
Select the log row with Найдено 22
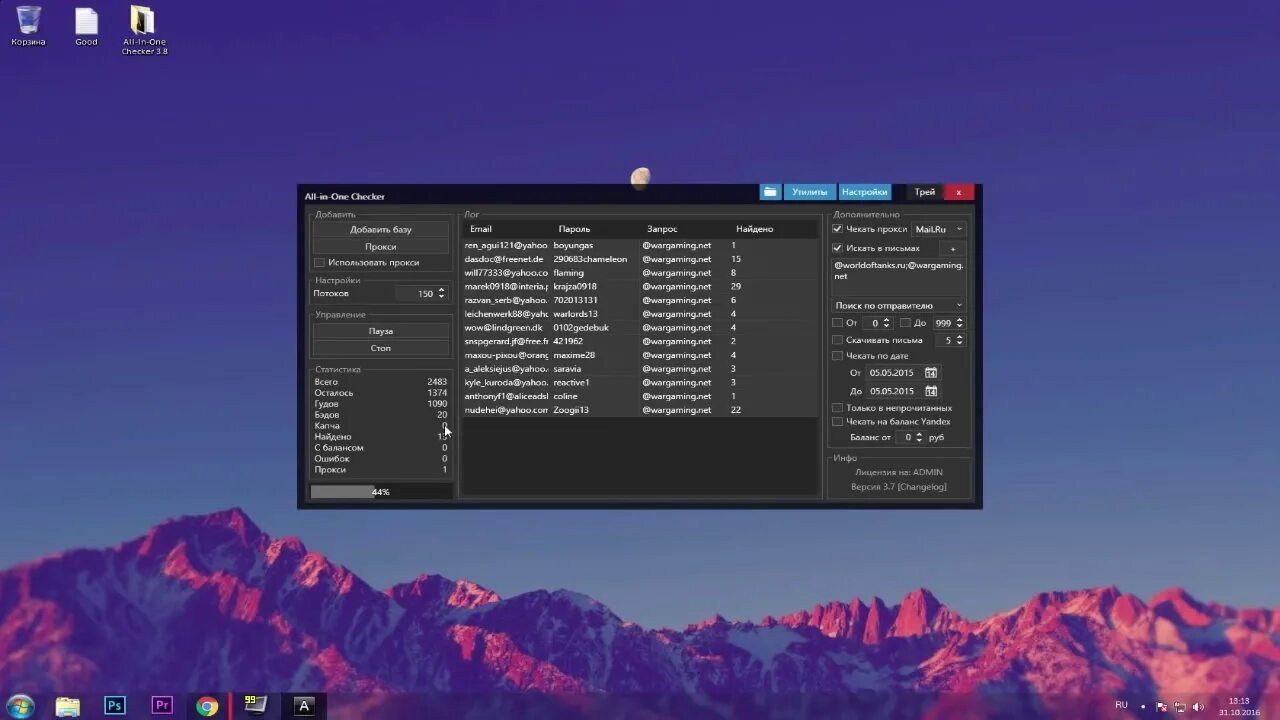[640, 410]
